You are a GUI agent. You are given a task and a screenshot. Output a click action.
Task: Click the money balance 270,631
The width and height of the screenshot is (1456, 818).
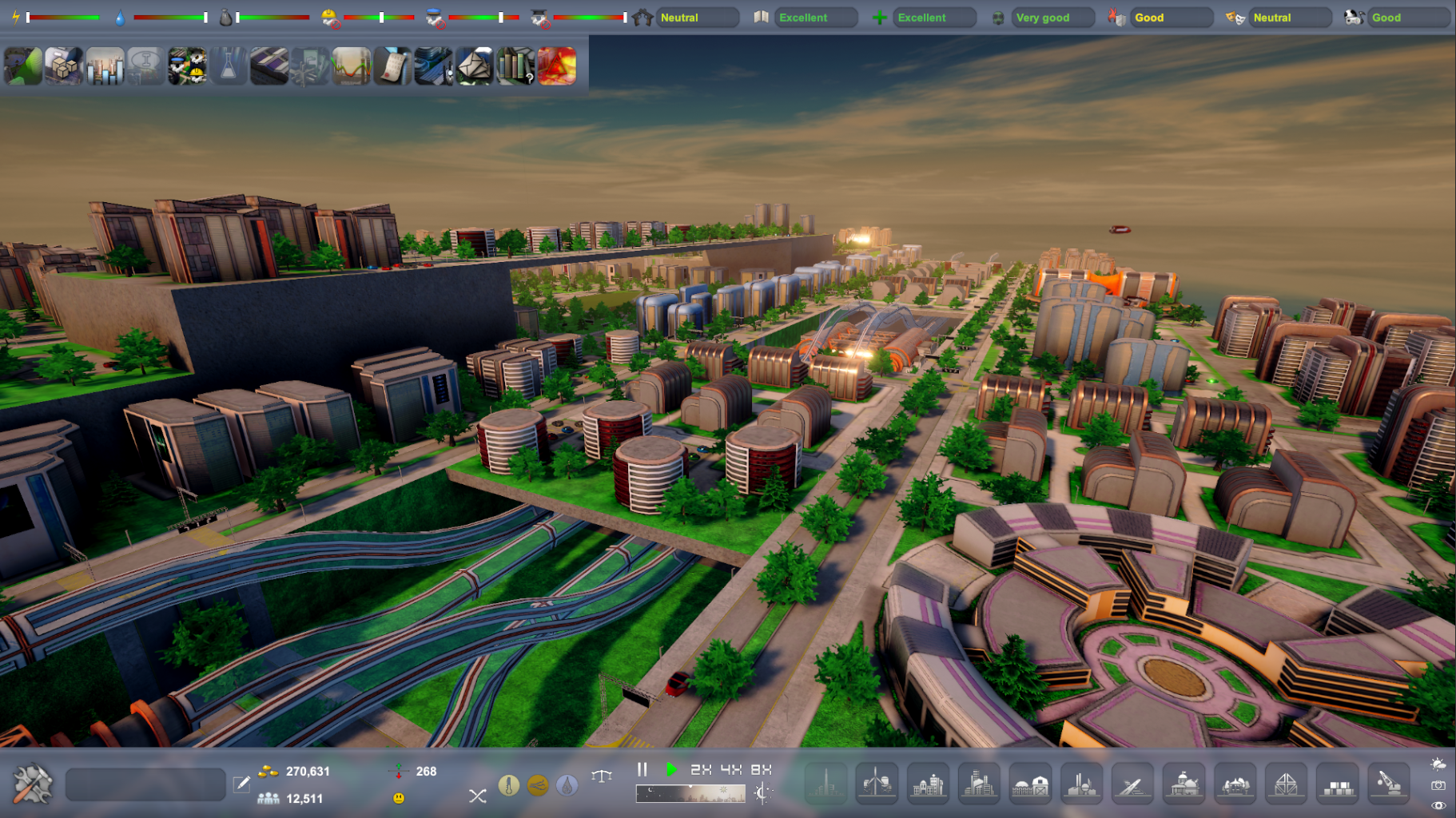pos(308,772)
